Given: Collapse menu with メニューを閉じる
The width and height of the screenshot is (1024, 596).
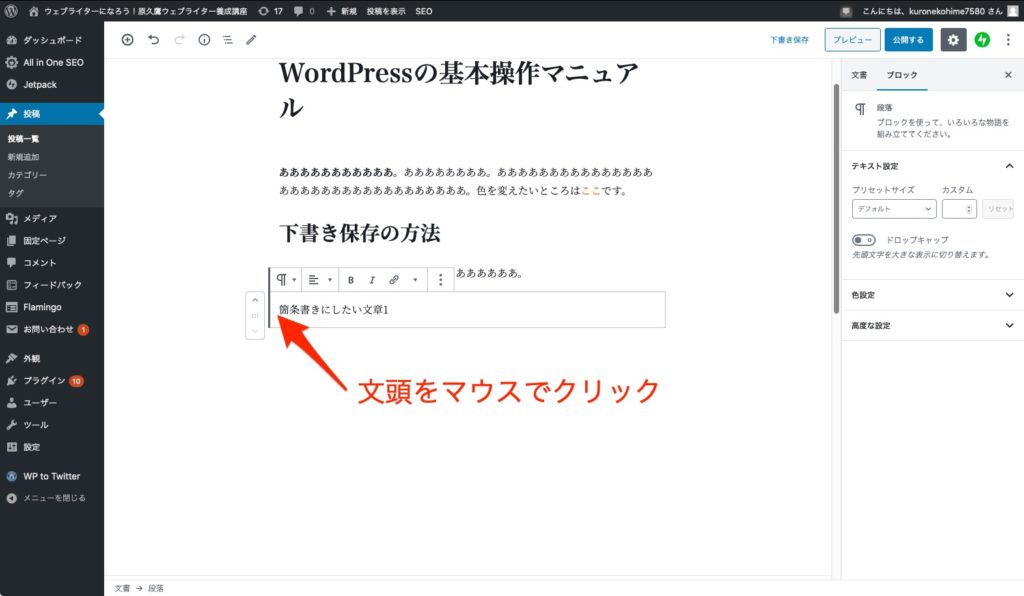Looking at the screenshot, I should point(52,498).
